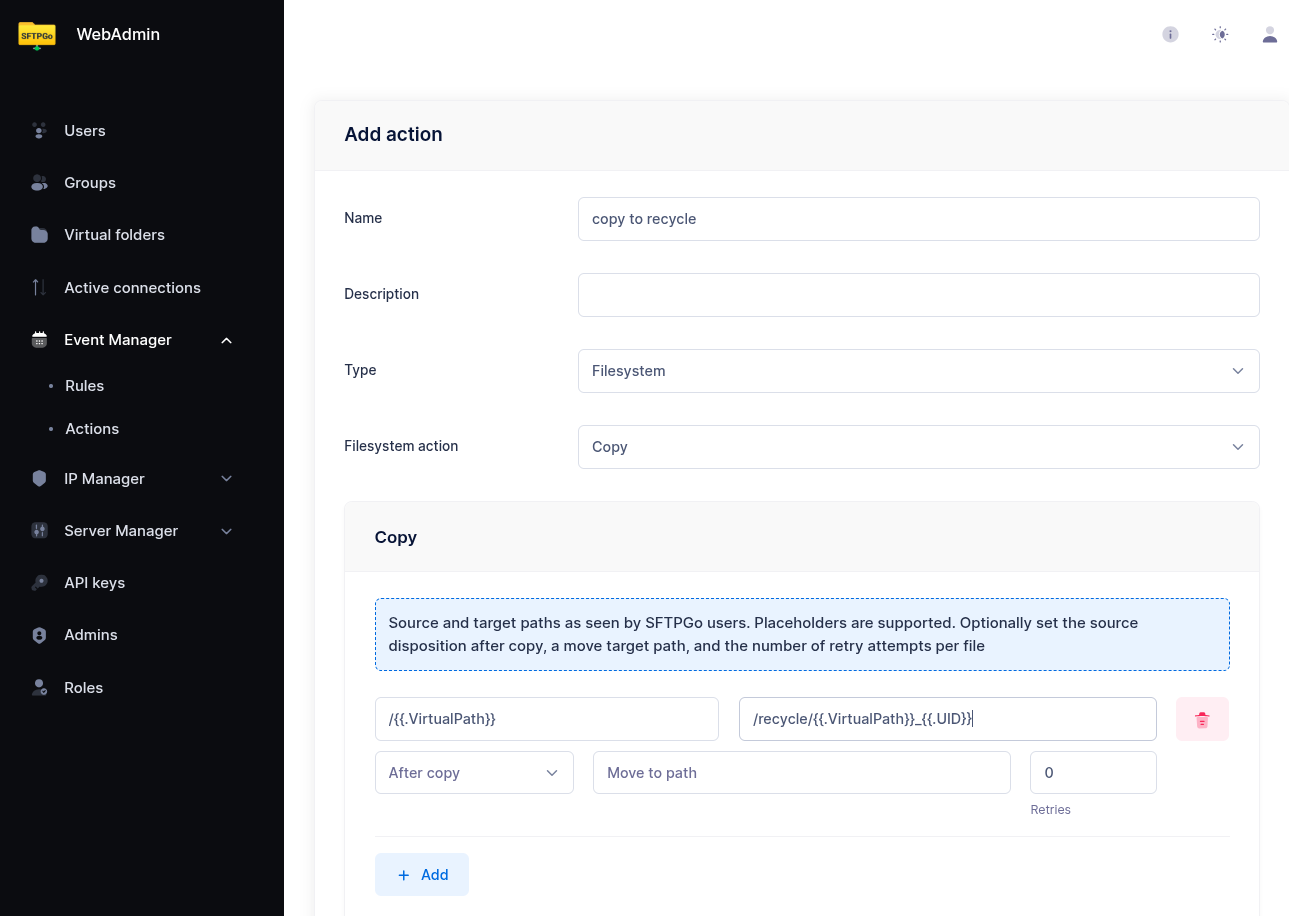This screenshot has height=916, width=1289.
Task: Navigate to the Users page
Action: click(85, 131)
